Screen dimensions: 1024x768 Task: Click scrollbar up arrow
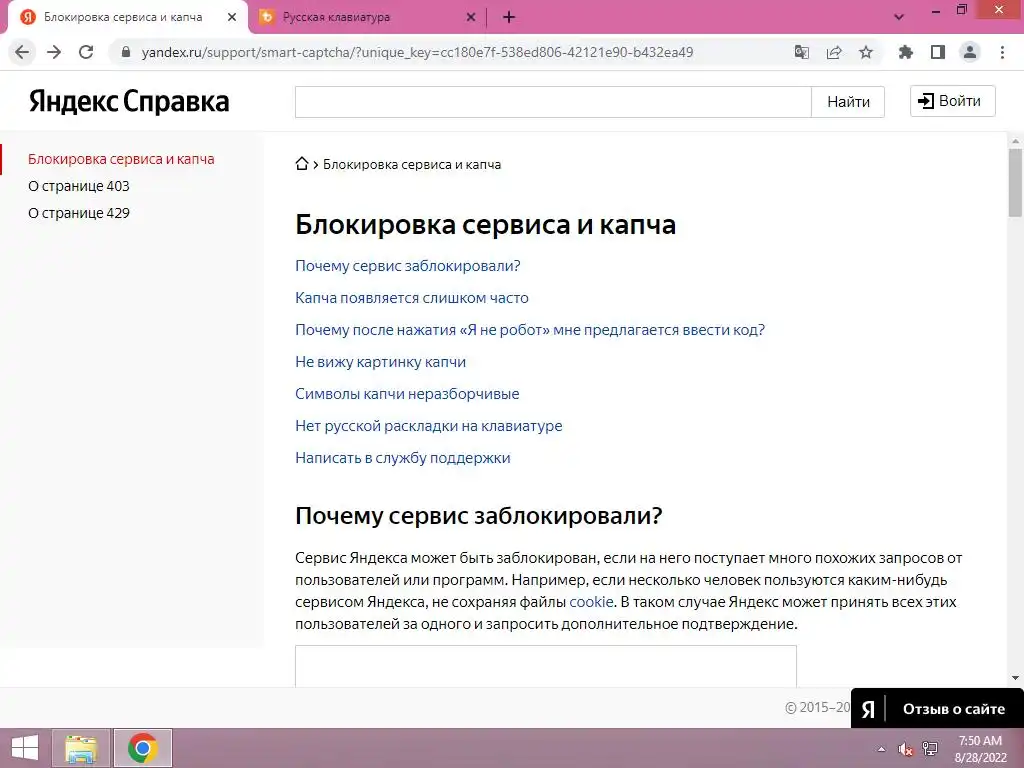coord(1015,140)
